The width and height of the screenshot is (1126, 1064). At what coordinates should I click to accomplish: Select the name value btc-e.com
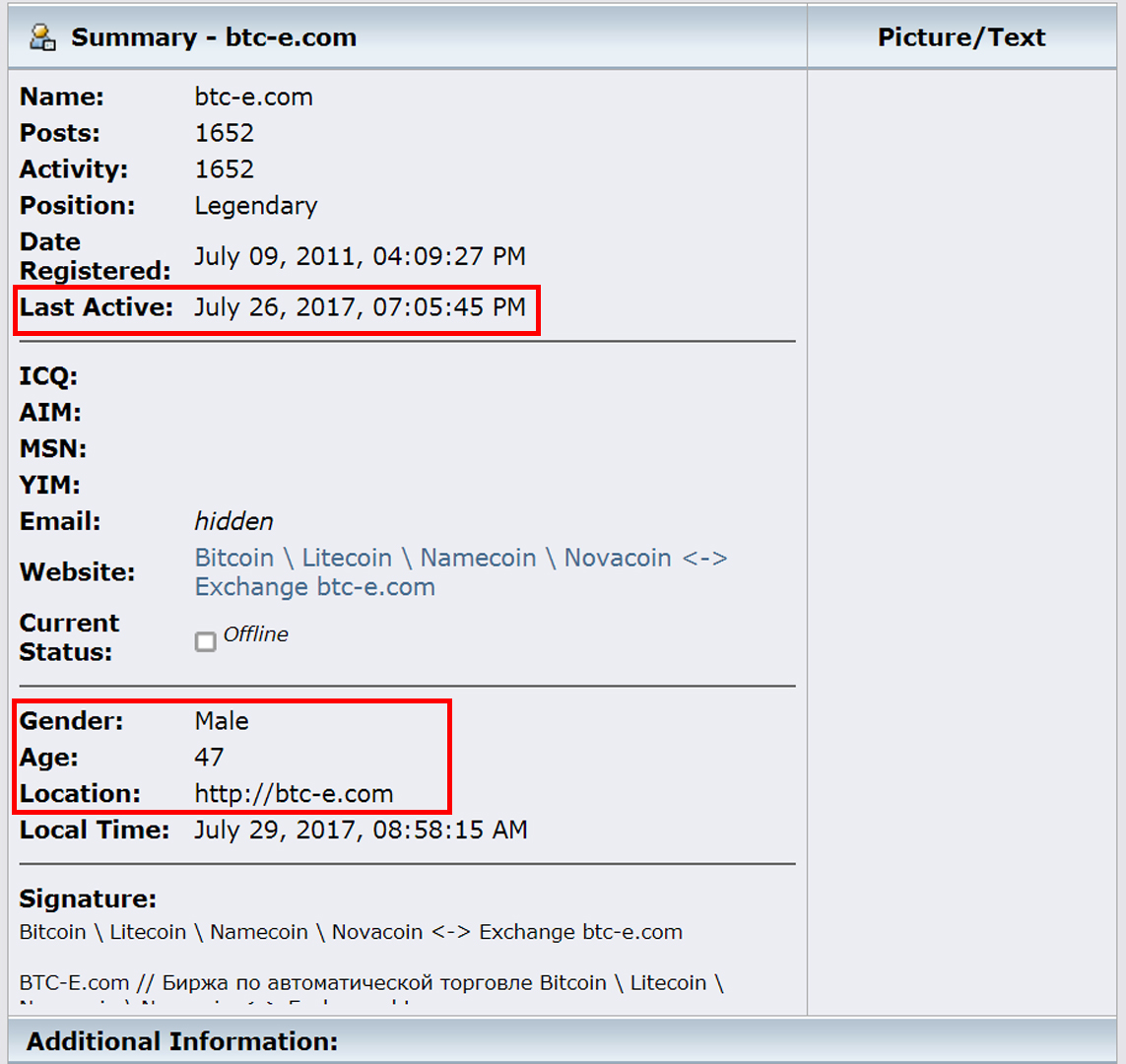click(253, 97)
